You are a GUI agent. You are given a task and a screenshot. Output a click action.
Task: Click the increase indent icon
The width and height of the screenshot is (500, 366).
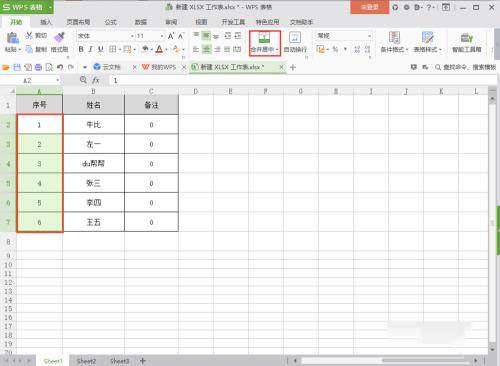(x=238, y=36)
